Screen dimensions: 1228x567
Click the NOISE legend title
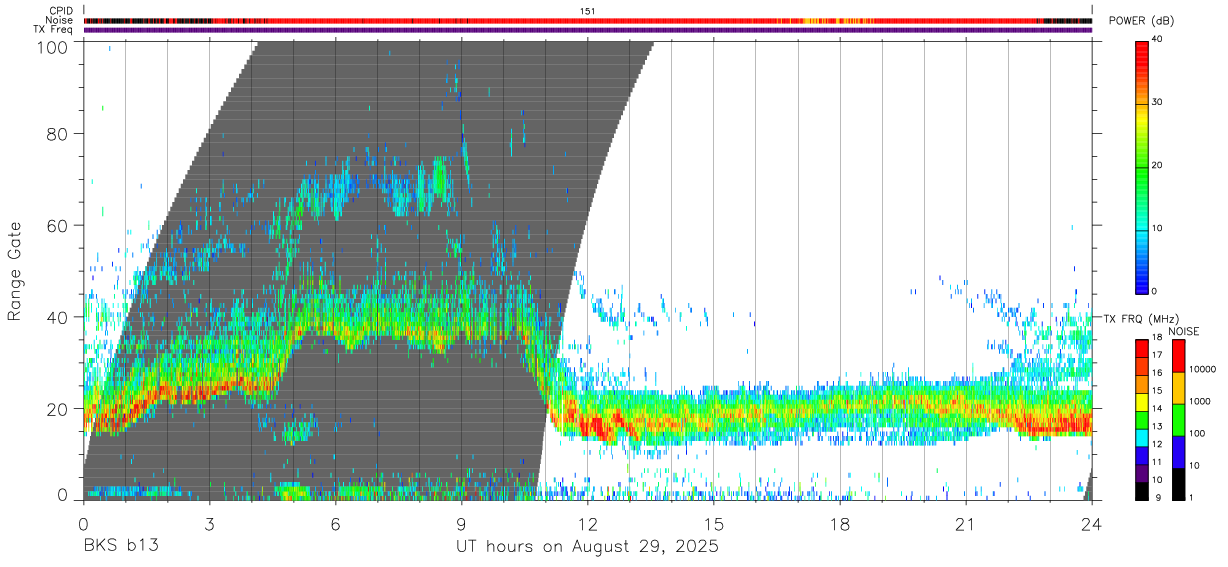click(x=1184, y=331)
